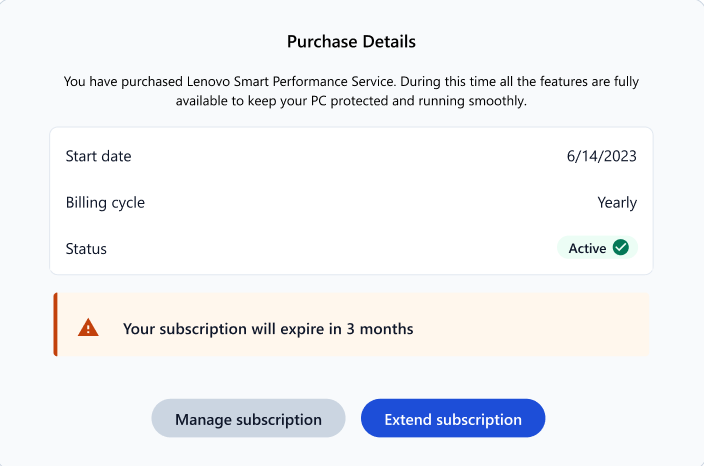Click the Lenovo Smart Performance Service description
704x466 pixels.
pos(351,91)
